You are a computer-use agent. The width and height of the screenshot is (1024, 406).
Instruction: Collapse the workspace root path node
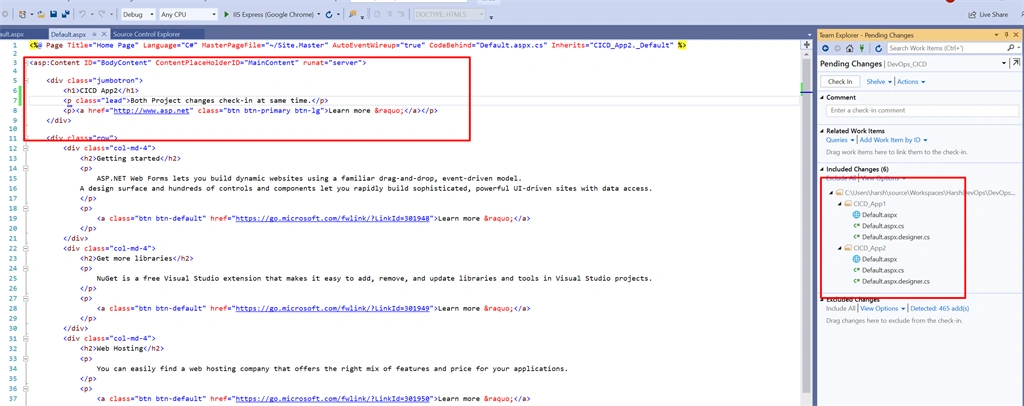(831, 193)
